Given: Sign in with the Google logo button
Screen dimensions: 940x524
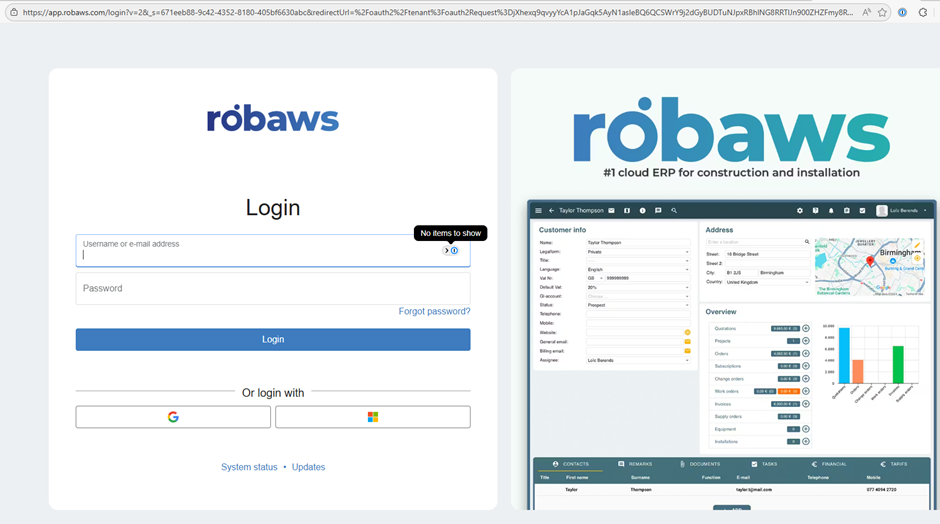Looking at the screenshot, I should [x=173, y=417].
